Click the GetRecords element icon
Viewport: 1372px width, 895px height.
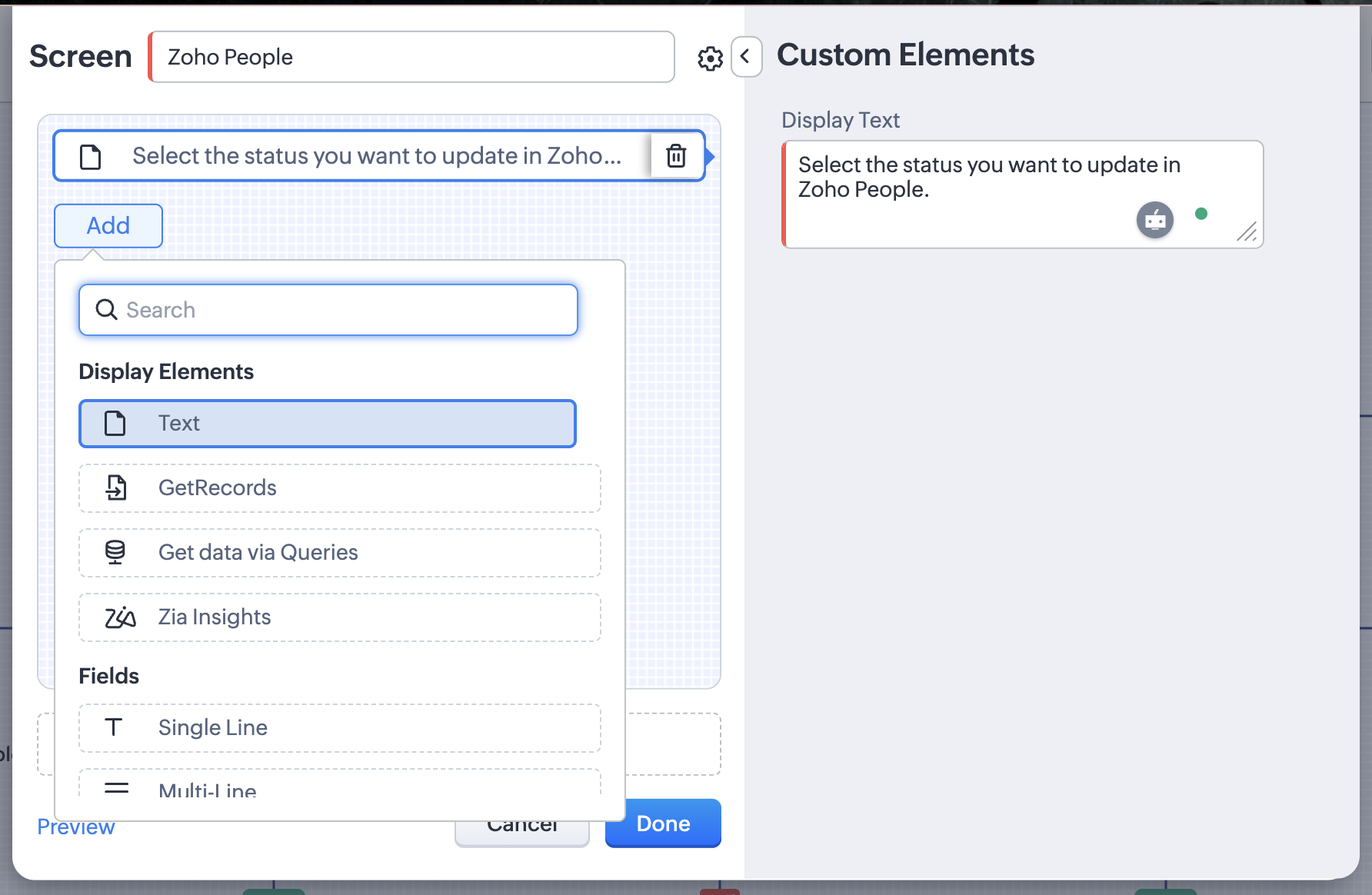(x=116, y=487)
